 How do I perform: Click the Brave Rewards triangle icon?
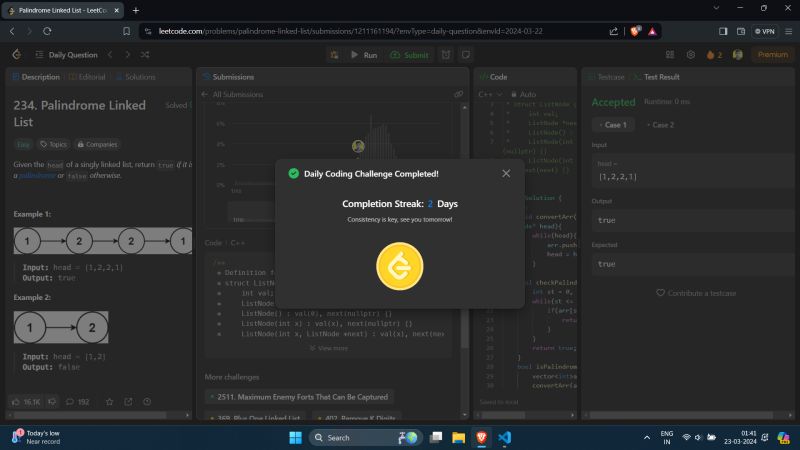pos(652,31)
